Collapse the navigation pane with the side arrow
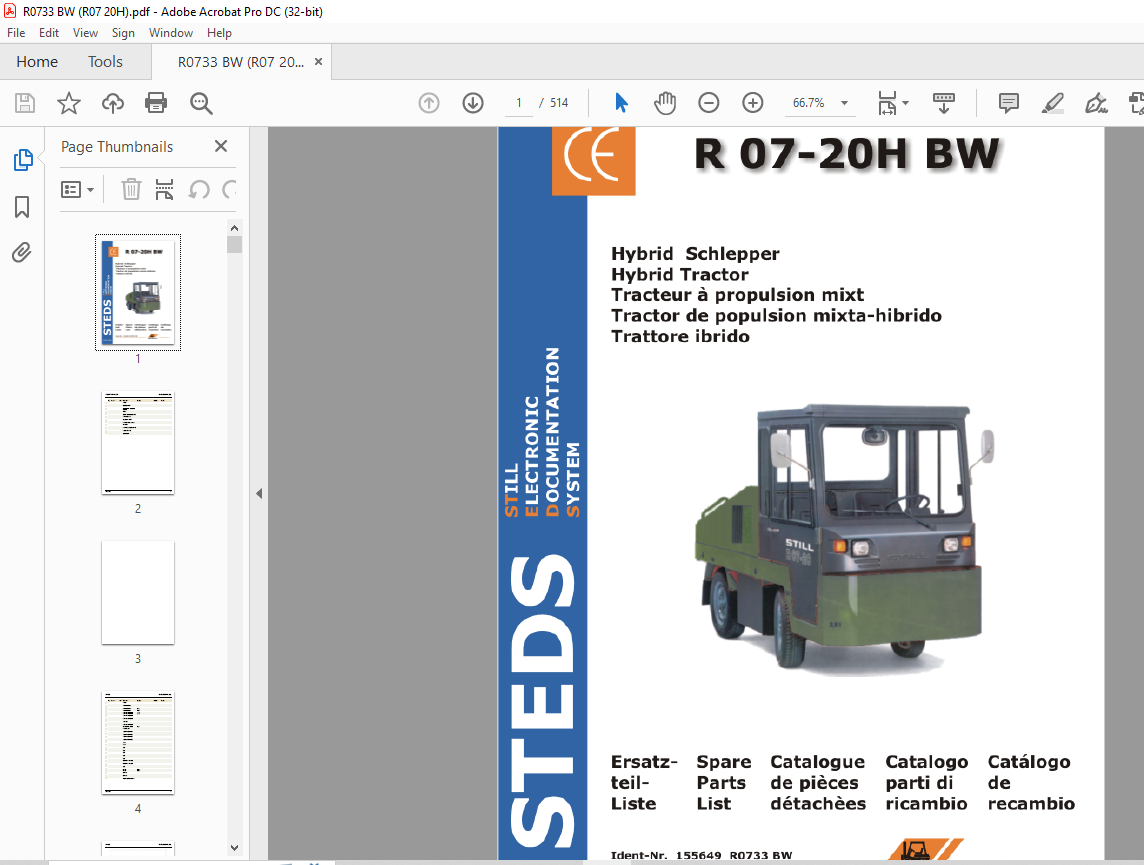Screen dimensions: 1144x865 pos(259,494)
